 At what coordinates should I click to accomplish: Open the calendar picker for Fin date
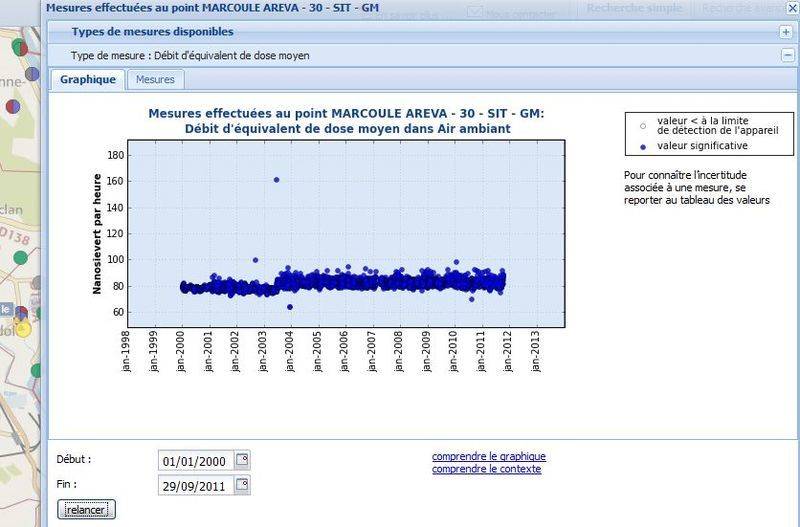[242, 485]
